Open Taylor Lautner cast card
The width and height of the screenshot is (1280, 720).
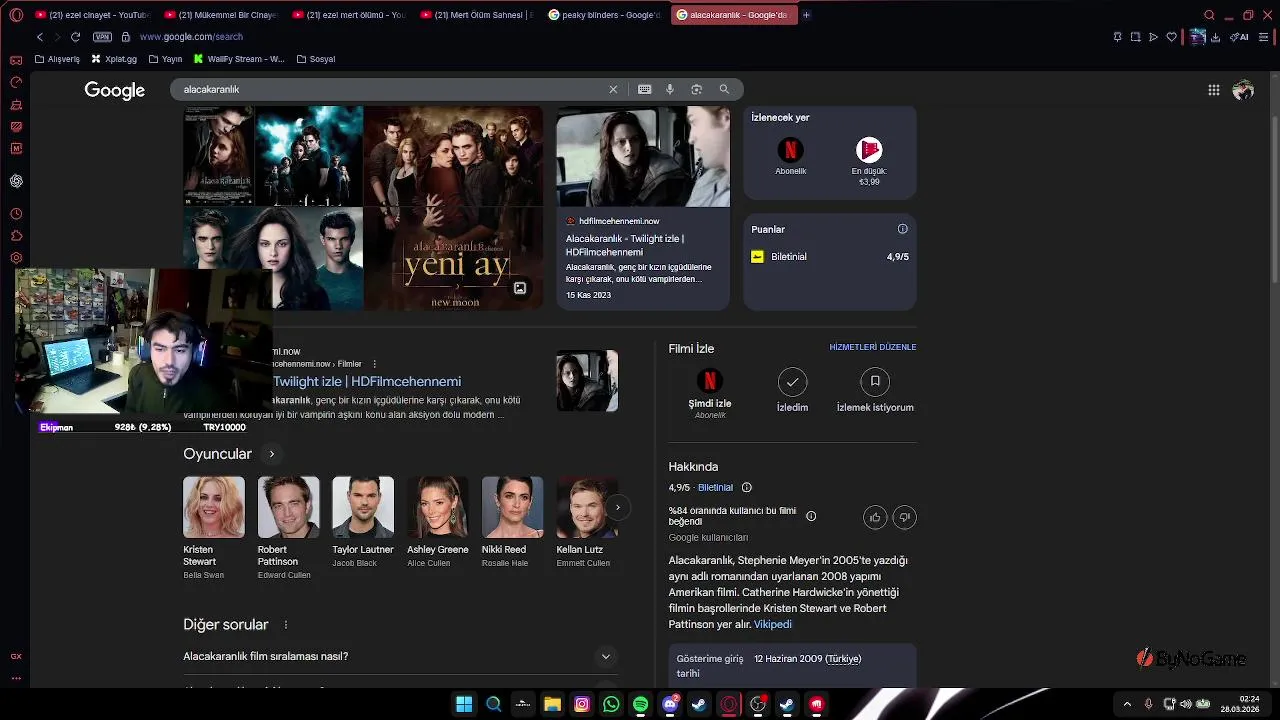click(363, 523)
